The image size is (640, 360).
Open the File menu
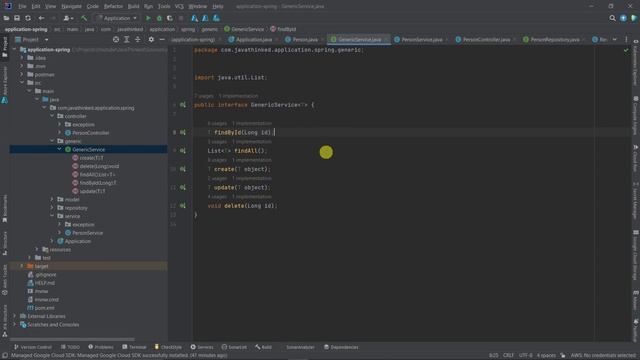click(22, 6)
